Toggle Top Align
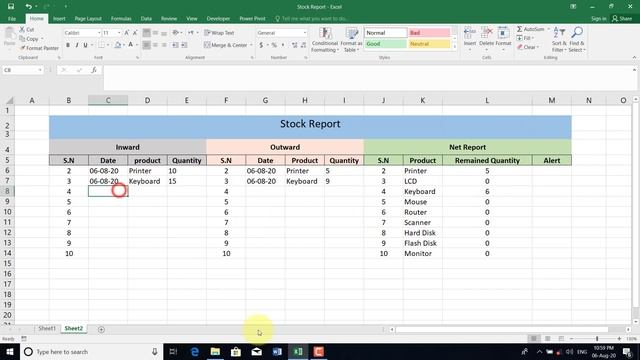Image resolution: width=640 pixels, height=360 pixels. 147,33
